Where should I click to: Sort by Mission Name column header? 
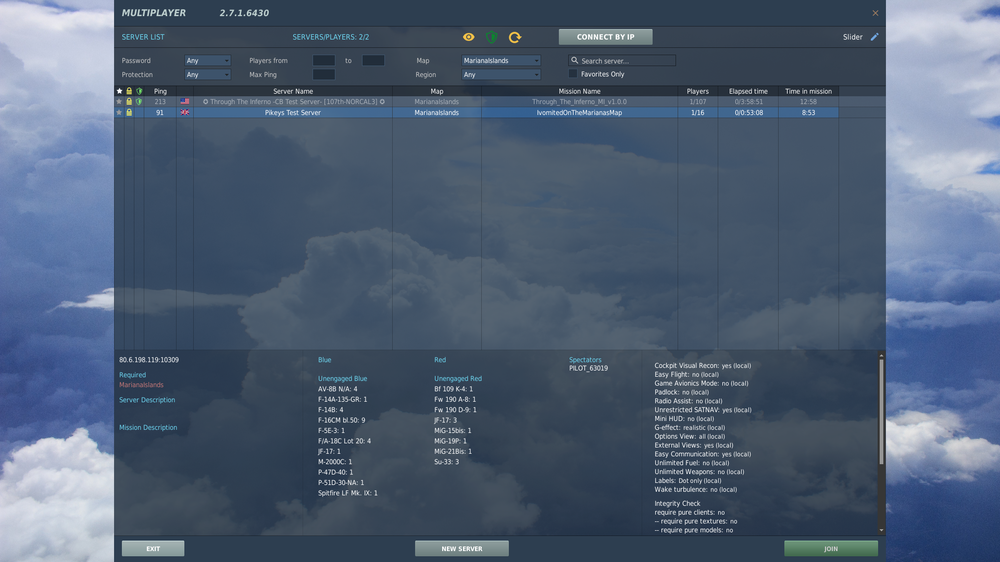(x=579, y=91)
